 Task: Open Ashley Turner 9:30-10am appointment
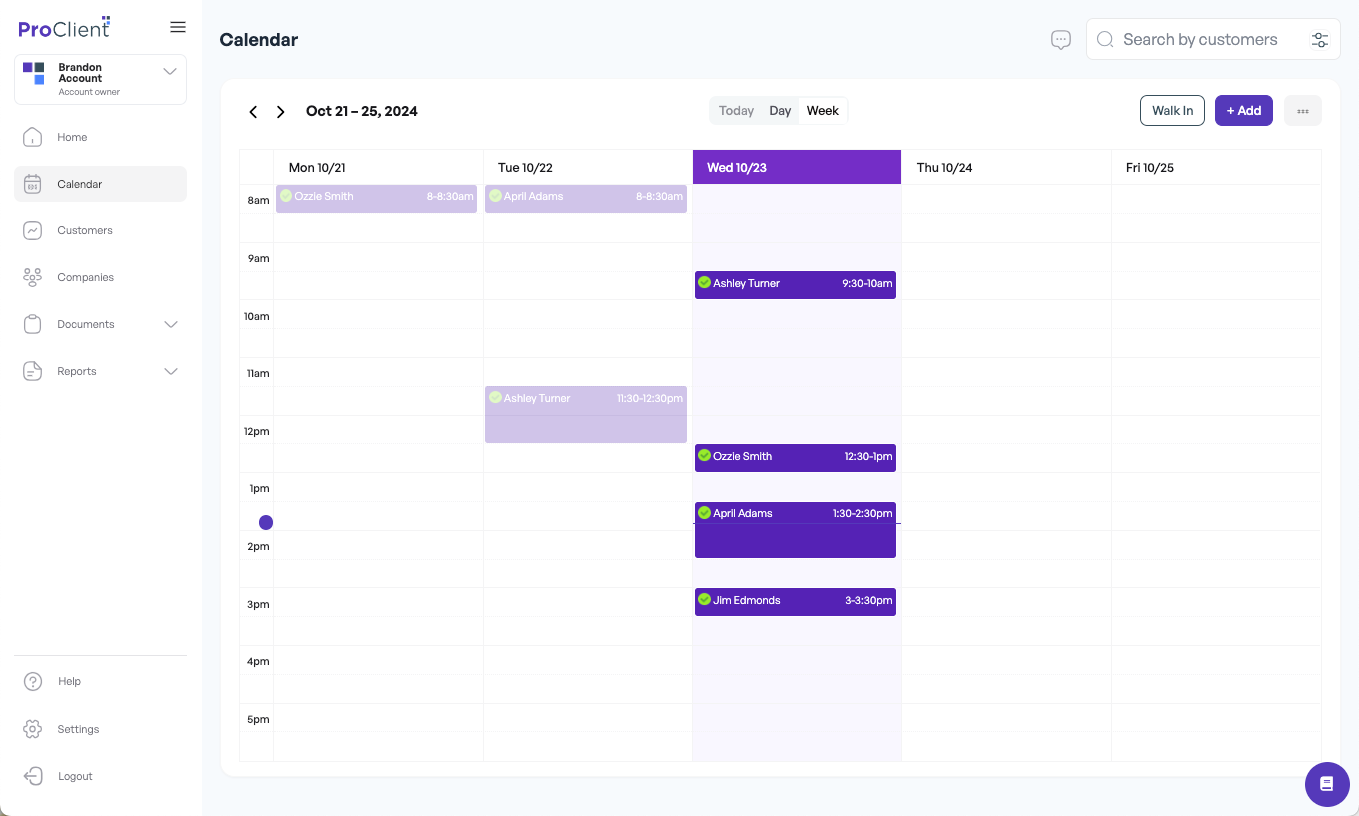(795, 284)
